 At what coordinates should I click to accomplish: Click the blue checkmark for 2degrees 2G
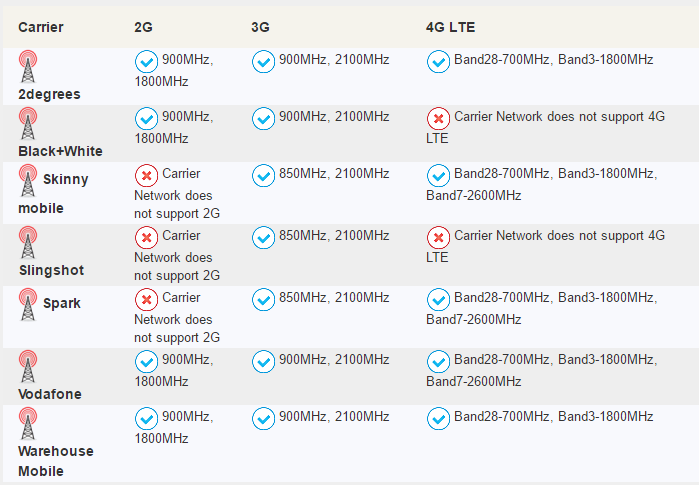[x=146, y=62]
